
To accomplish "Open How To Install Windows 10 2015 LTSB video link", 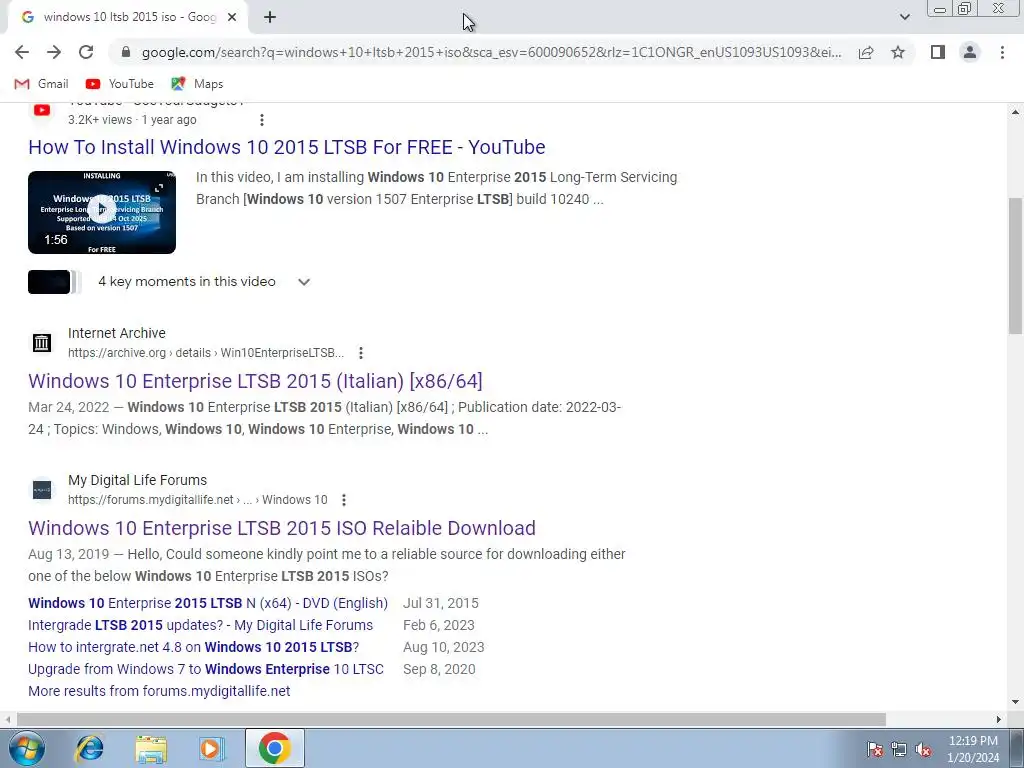I will click(287, 147).
